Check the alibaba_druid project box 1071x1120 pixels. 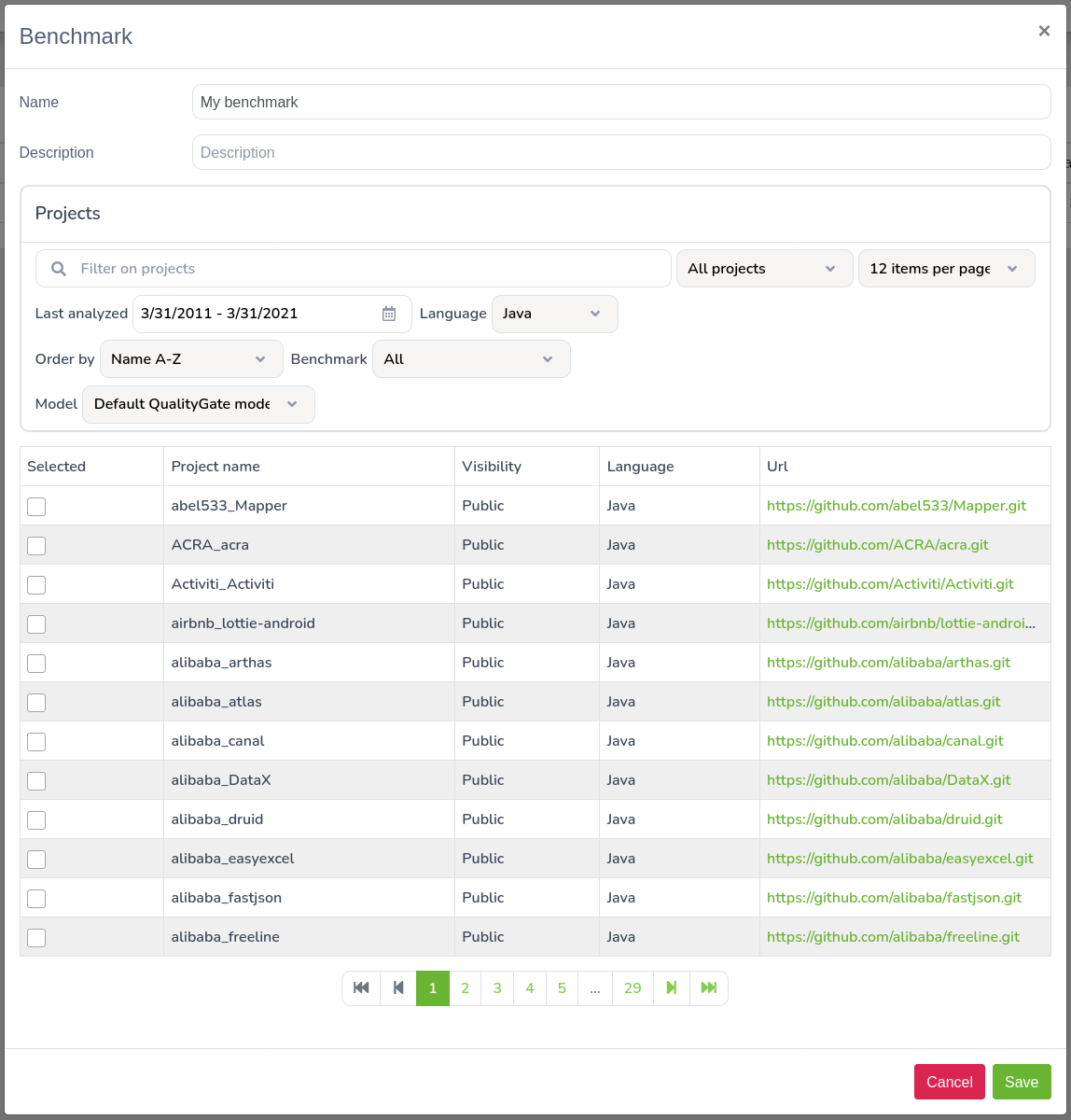click(36, 820)
